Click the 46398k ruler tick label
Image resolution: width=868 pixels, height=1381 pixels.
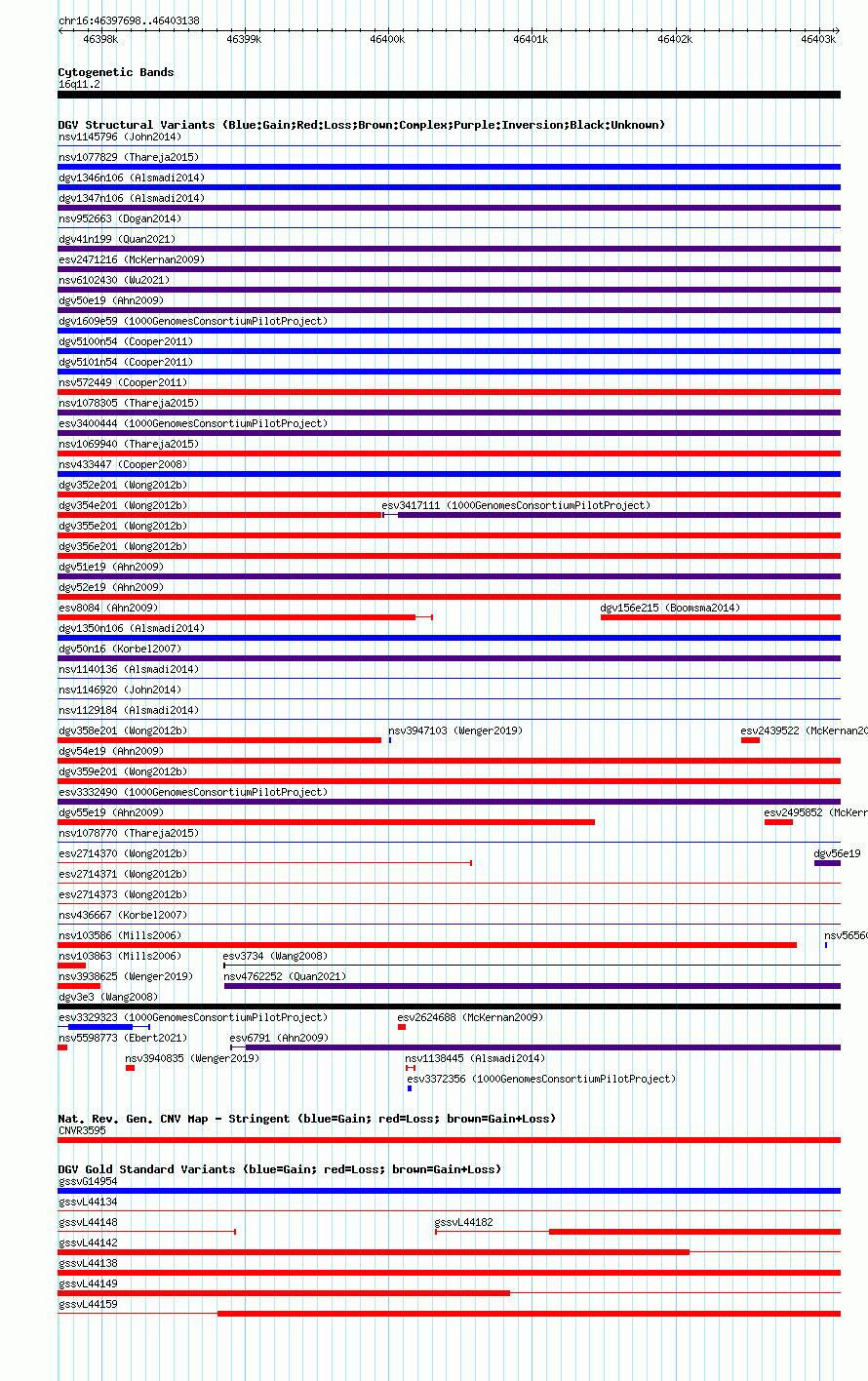100,39
